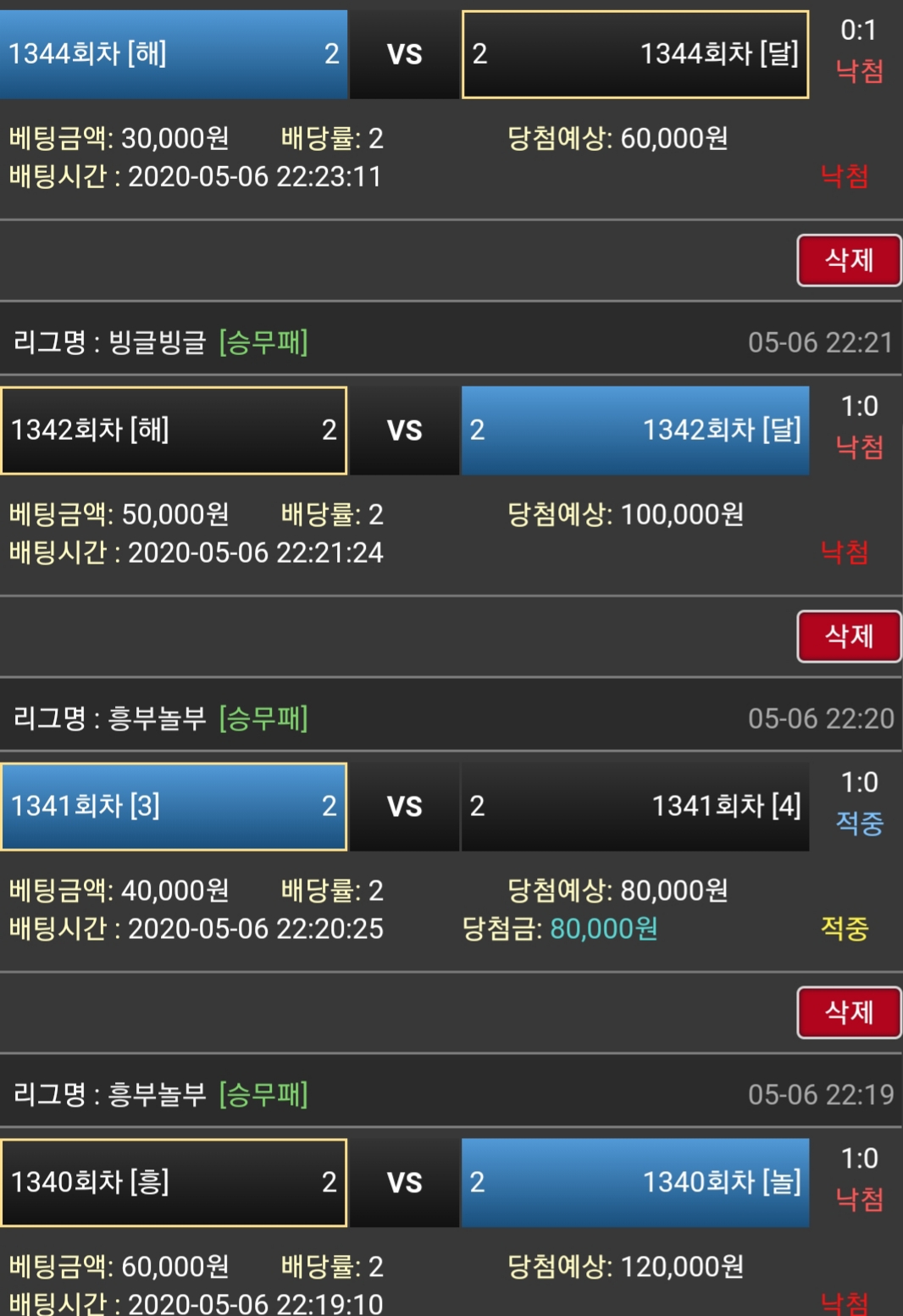Choose the 1341회차 [3] option
This screenshot has width=903, height=1316.
point(174,807)
